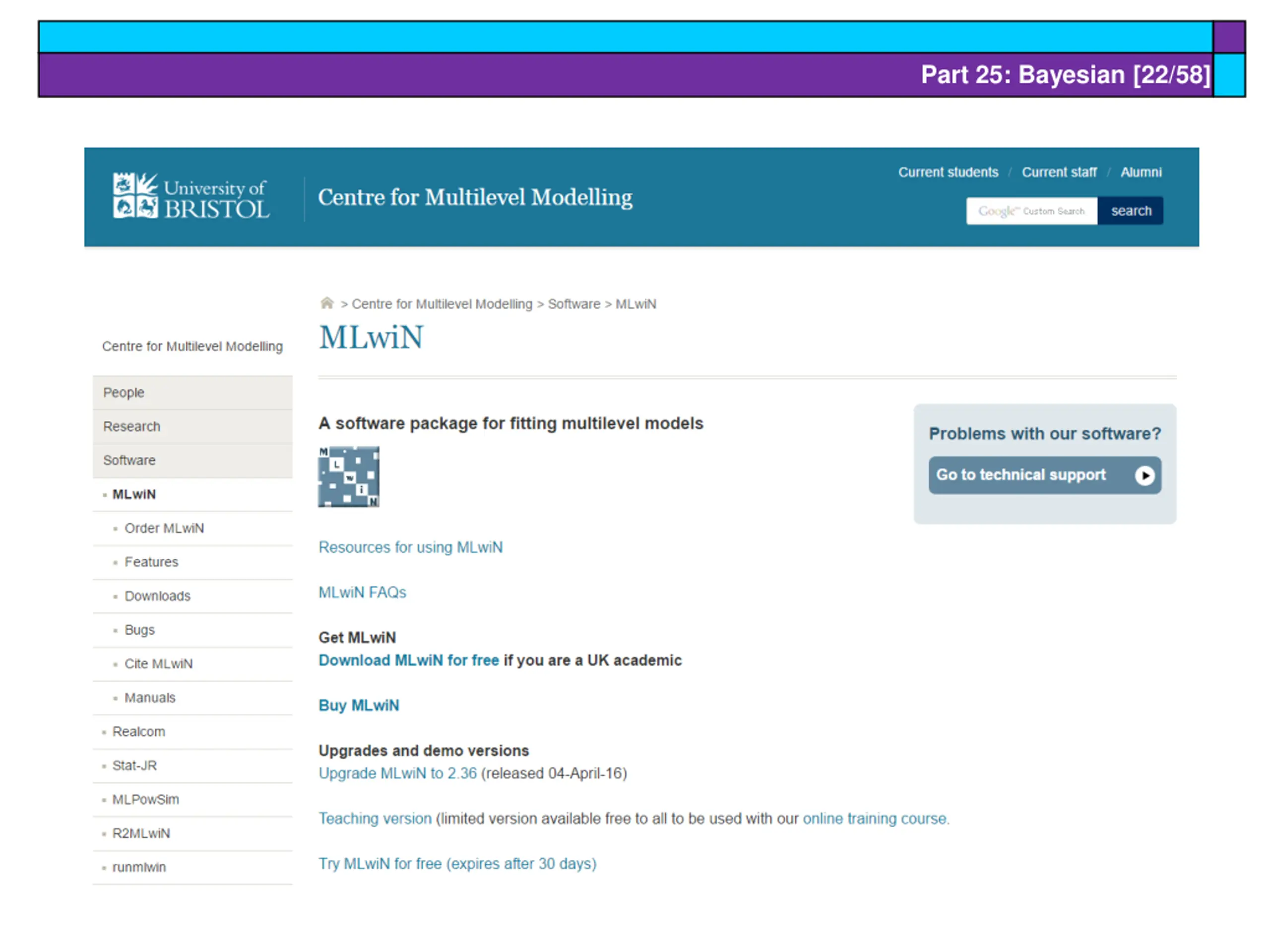Click Part 25: Bayesian slide title
This screenshot has height=952, width=1270.
point(1066,74)
